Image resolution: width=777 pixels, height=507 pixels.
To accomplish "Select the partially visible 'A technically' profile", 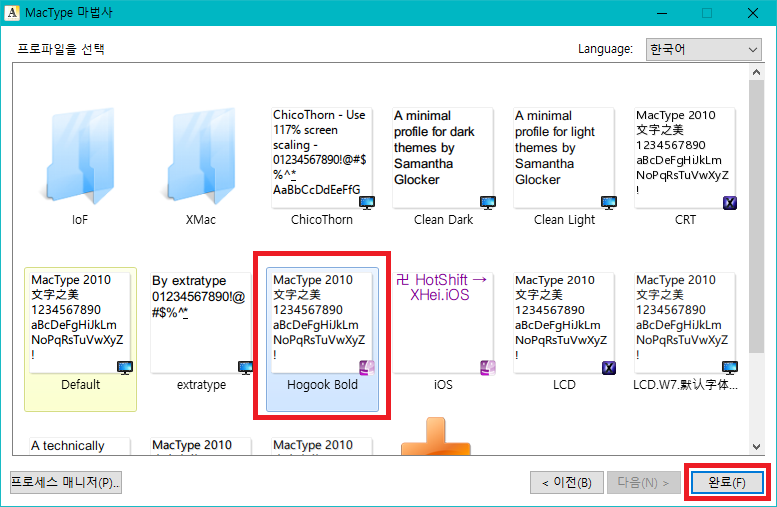I will [x=80, y=446].
